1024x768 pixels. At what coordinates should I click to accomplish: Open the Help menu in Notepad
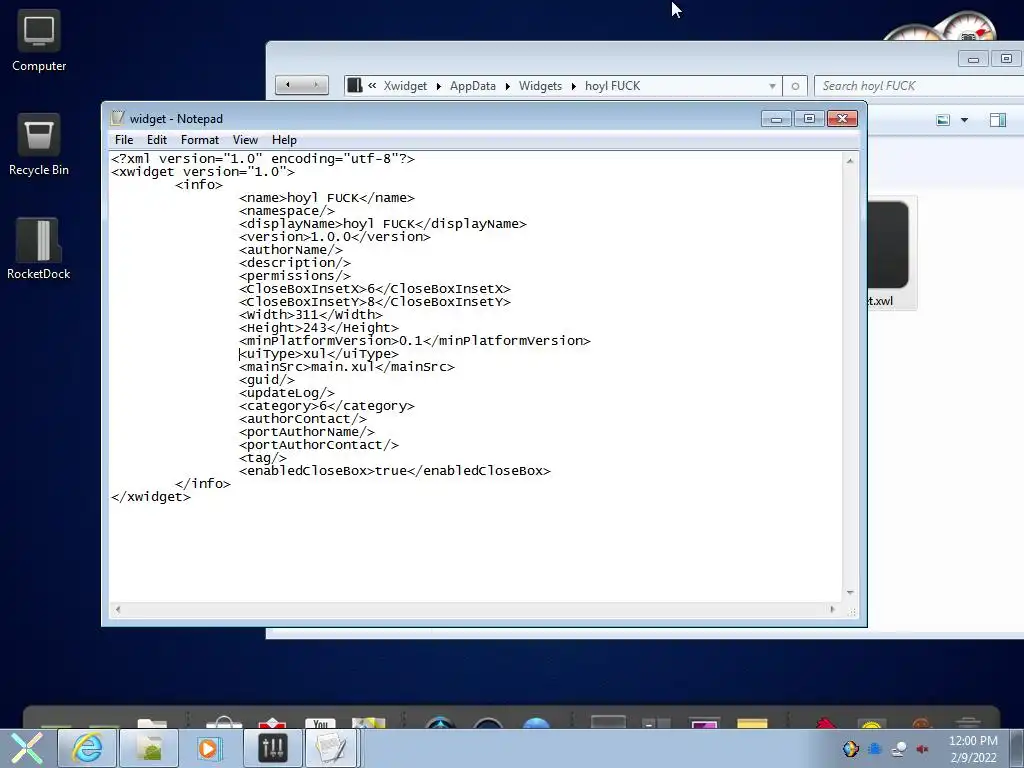coord(284,140)
